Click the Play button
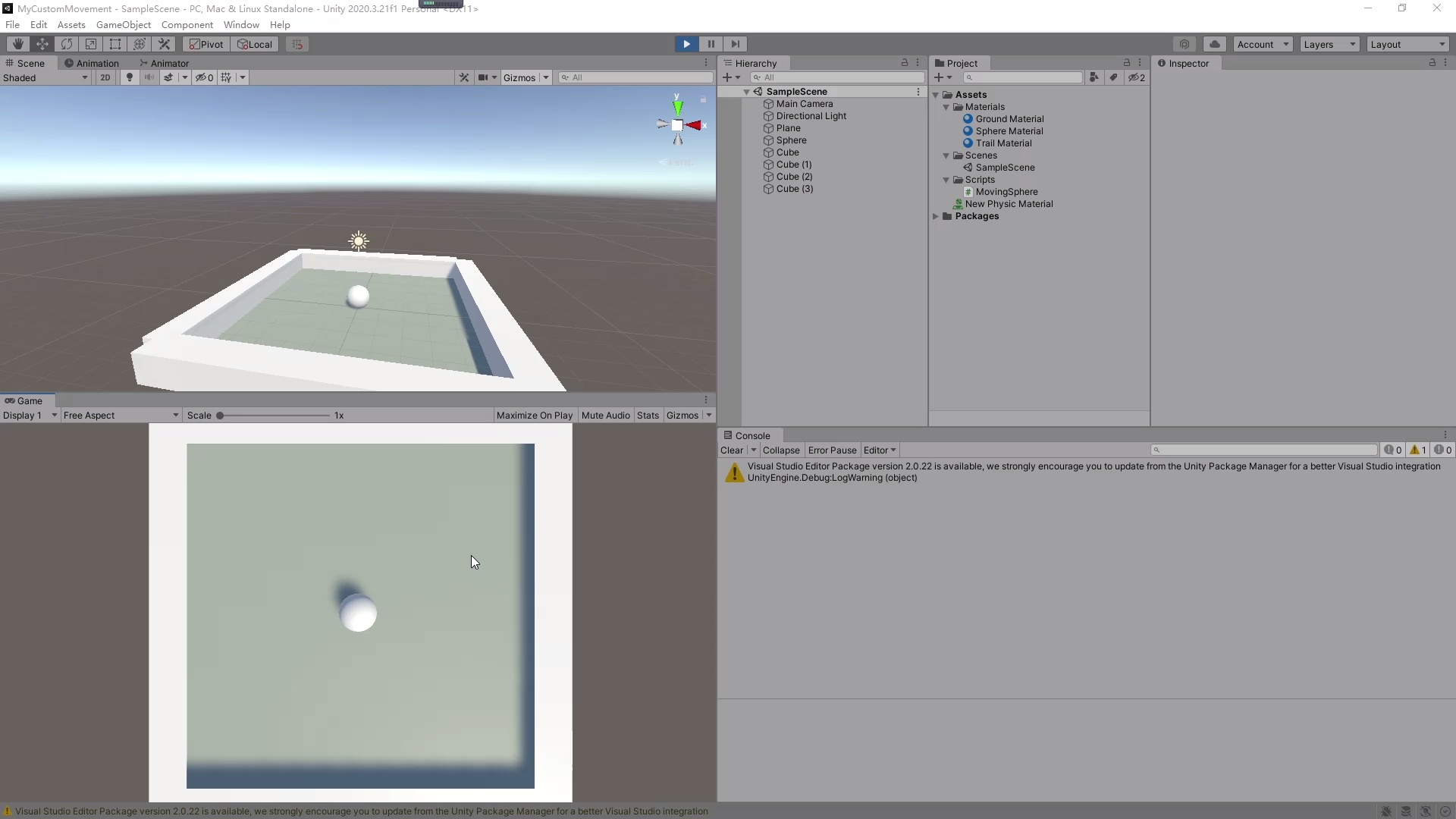Screen dimensions: 1456x819 tap(686, 44)
